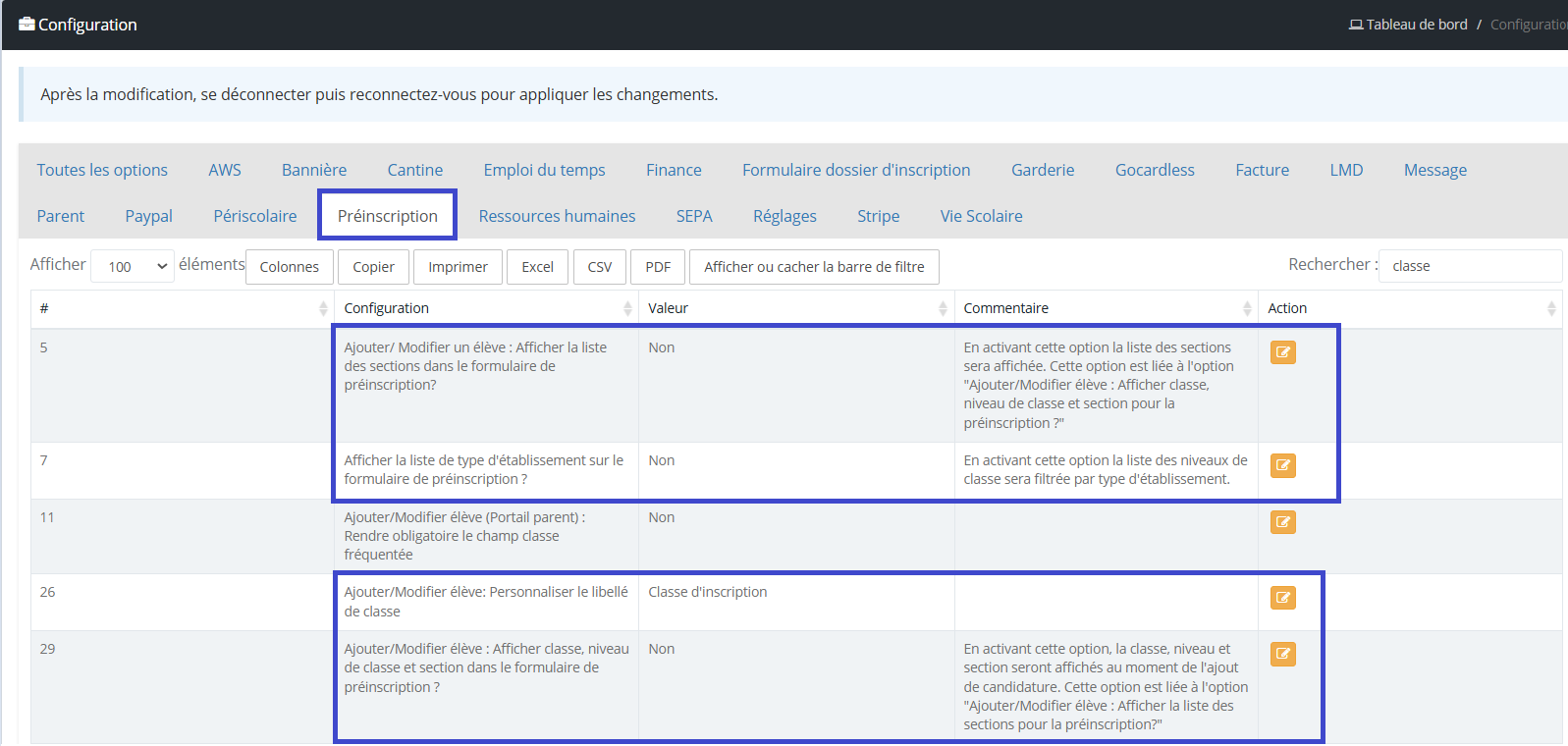
Task: Click the 'Non' value in row 5
Action: pyautogui.click(x=662, y=347)
